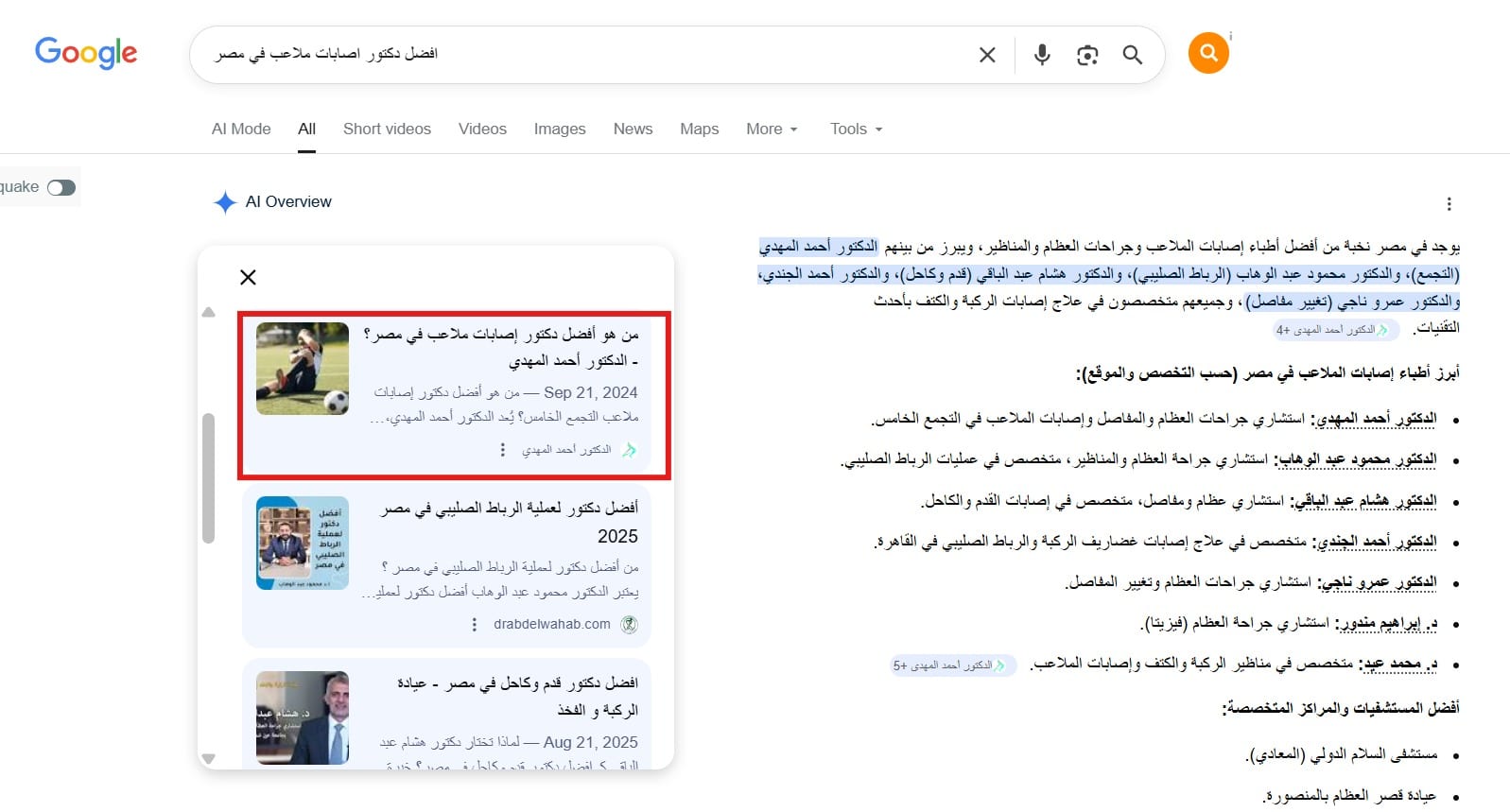Switch to the Images tab
1510x812 pixels.
tap(559, 129)
